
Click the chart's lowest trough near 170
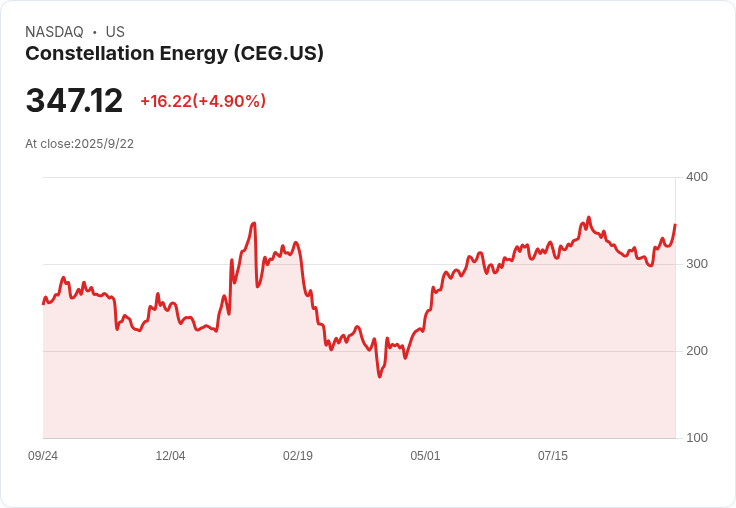pos(379,377)
